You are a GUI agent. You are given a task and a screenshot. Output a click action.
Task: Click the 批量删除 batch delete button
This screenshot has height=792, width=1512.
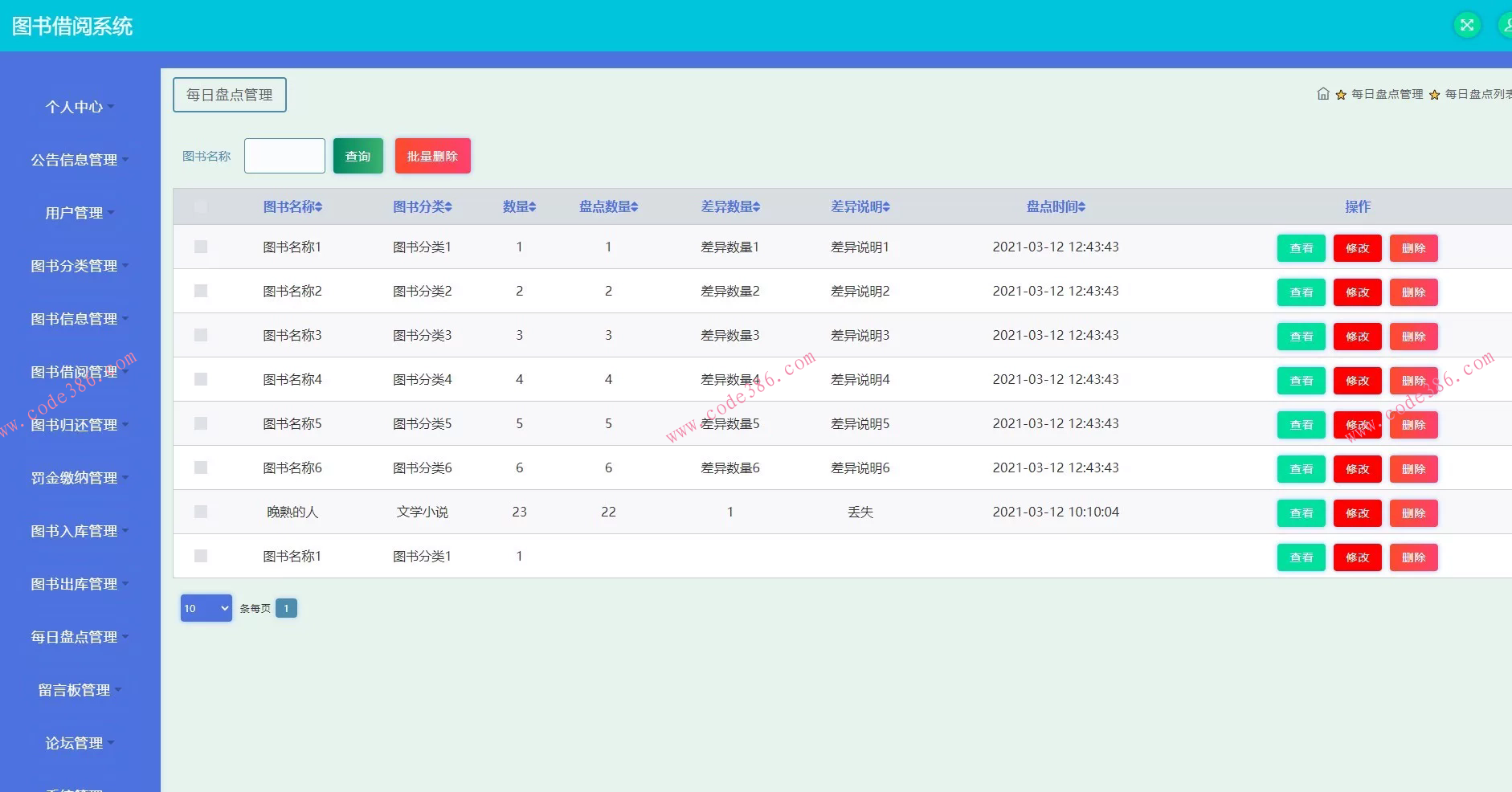click(432, 156)
